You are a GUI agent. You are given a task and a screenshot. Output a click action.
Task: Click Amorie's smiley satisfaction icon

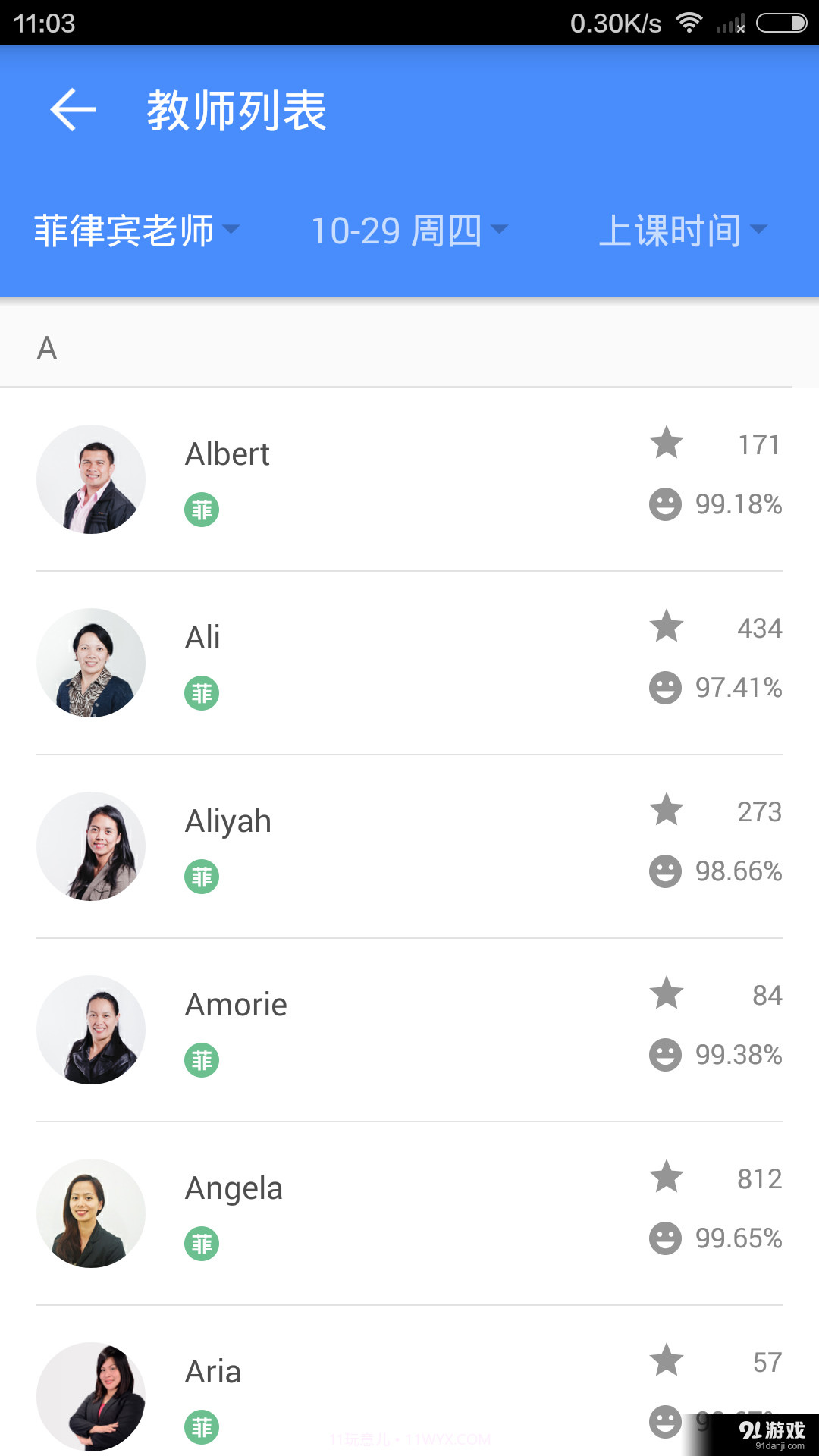[665, 1055]
